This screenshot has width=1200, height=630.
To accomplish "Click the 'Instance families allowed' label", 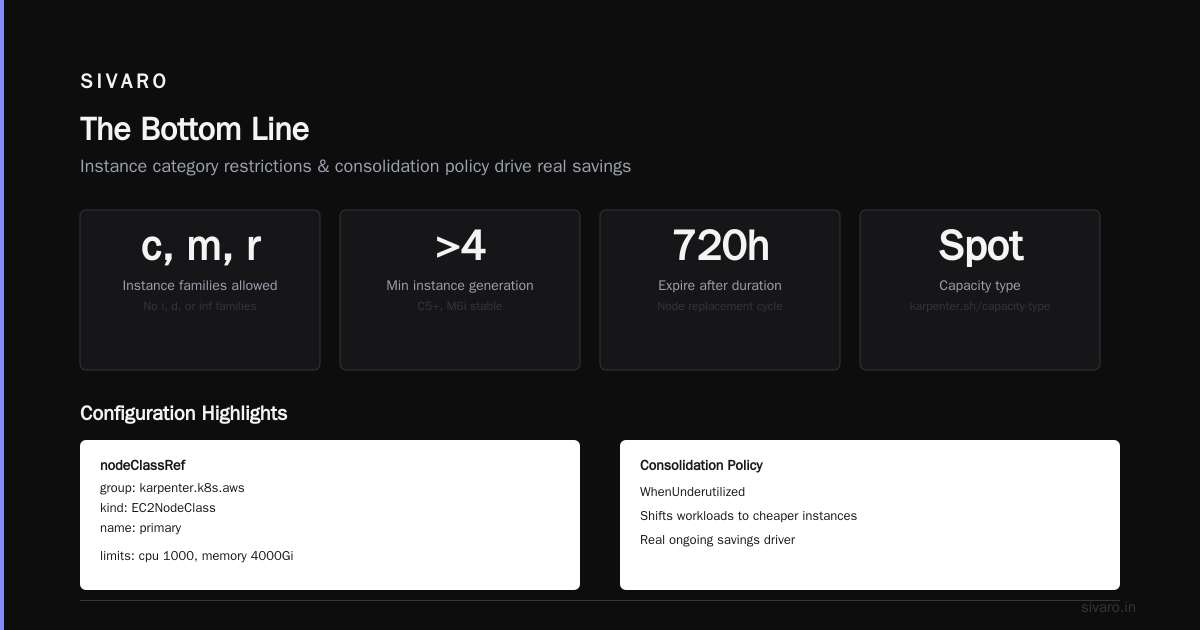I will point(200,286).
